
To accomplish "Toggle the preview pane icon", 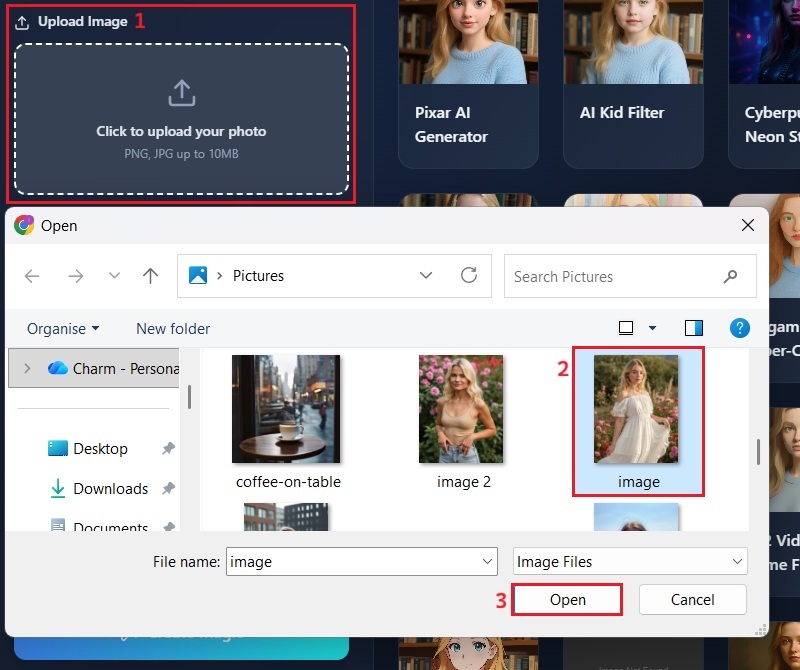I will tap(694, 328).
